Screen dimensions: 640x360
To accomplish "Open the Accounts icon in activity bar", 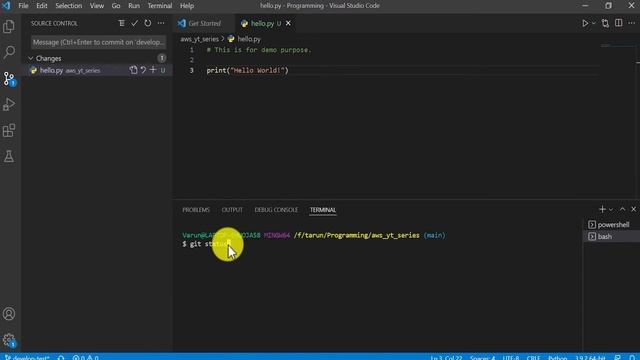I will (x=9, y=313).
